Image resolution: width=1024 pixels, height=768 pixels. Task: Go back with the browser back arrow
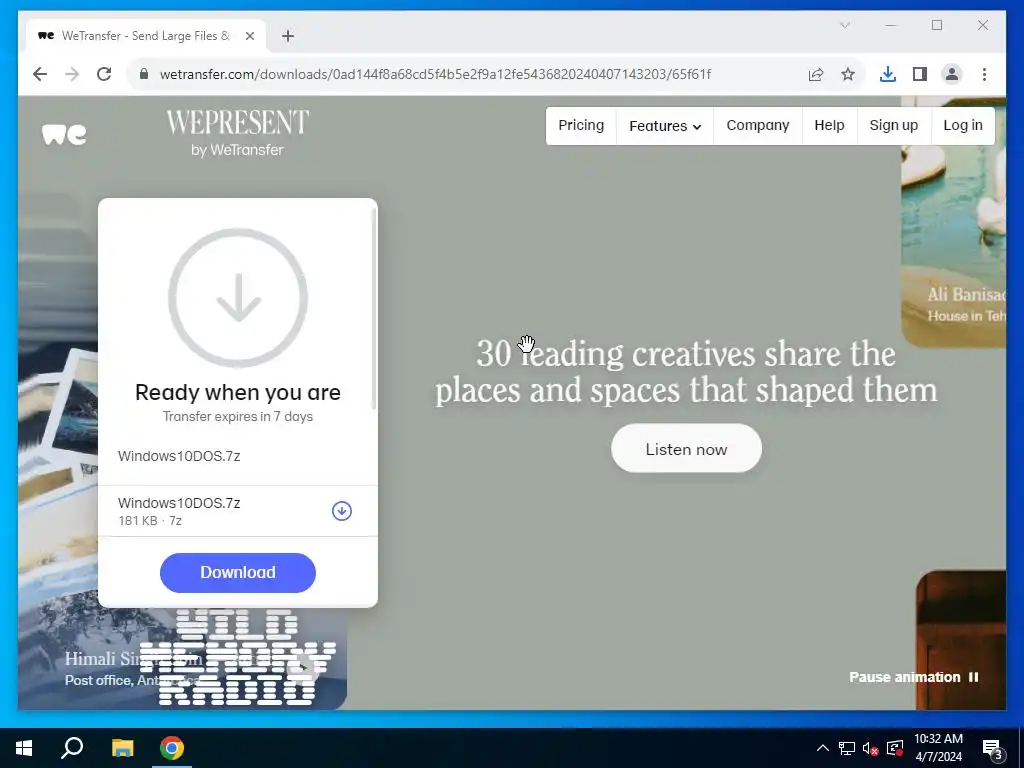[40, 74]
